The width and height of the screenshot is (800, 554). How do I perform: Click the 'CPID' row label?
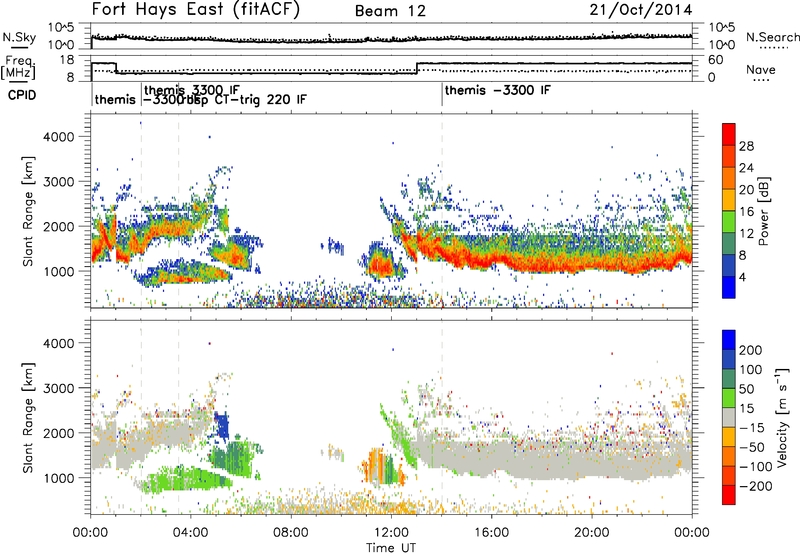(22, 95)
